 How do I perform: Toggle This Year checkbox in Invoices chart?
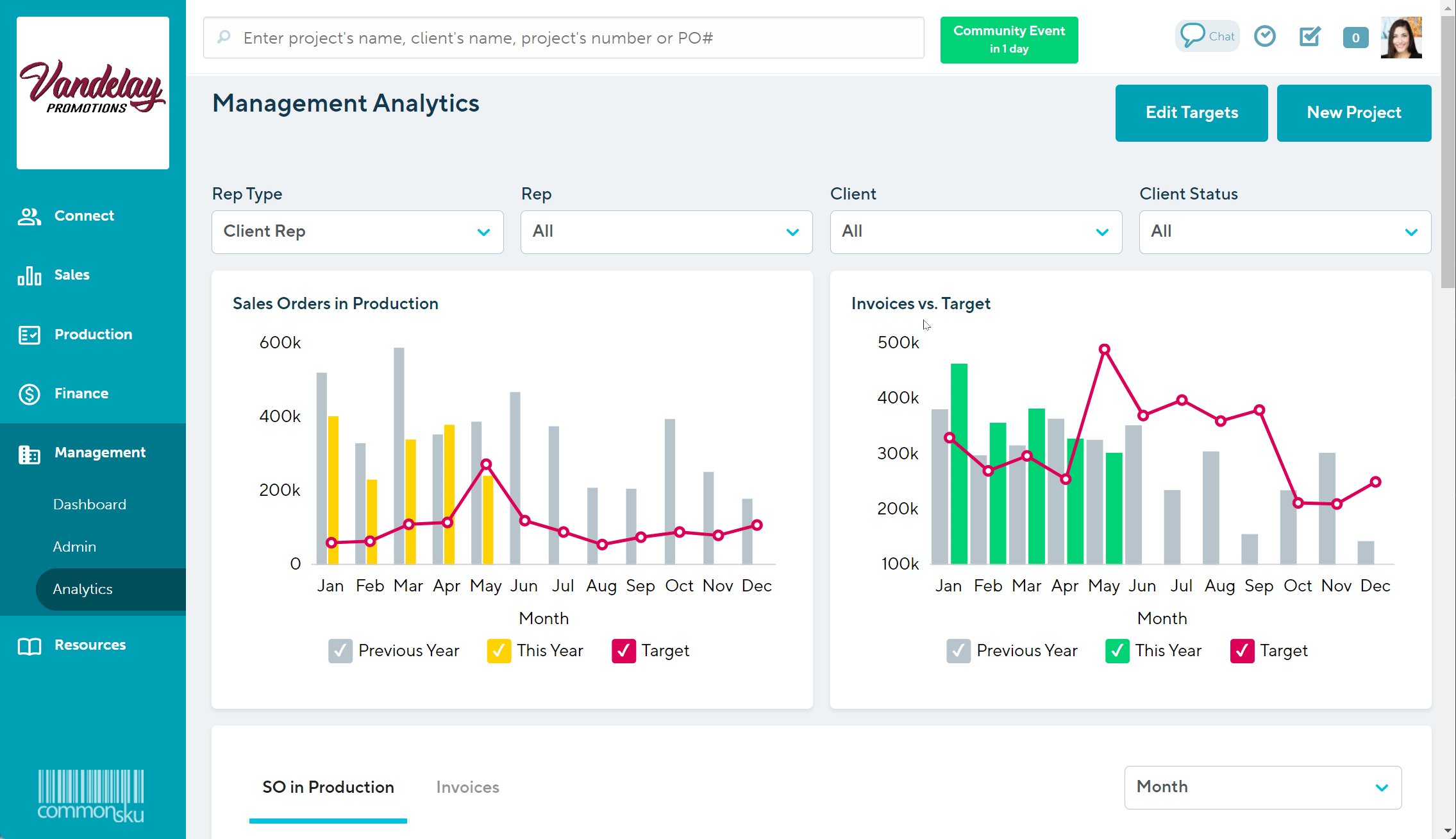[1117, 651]
